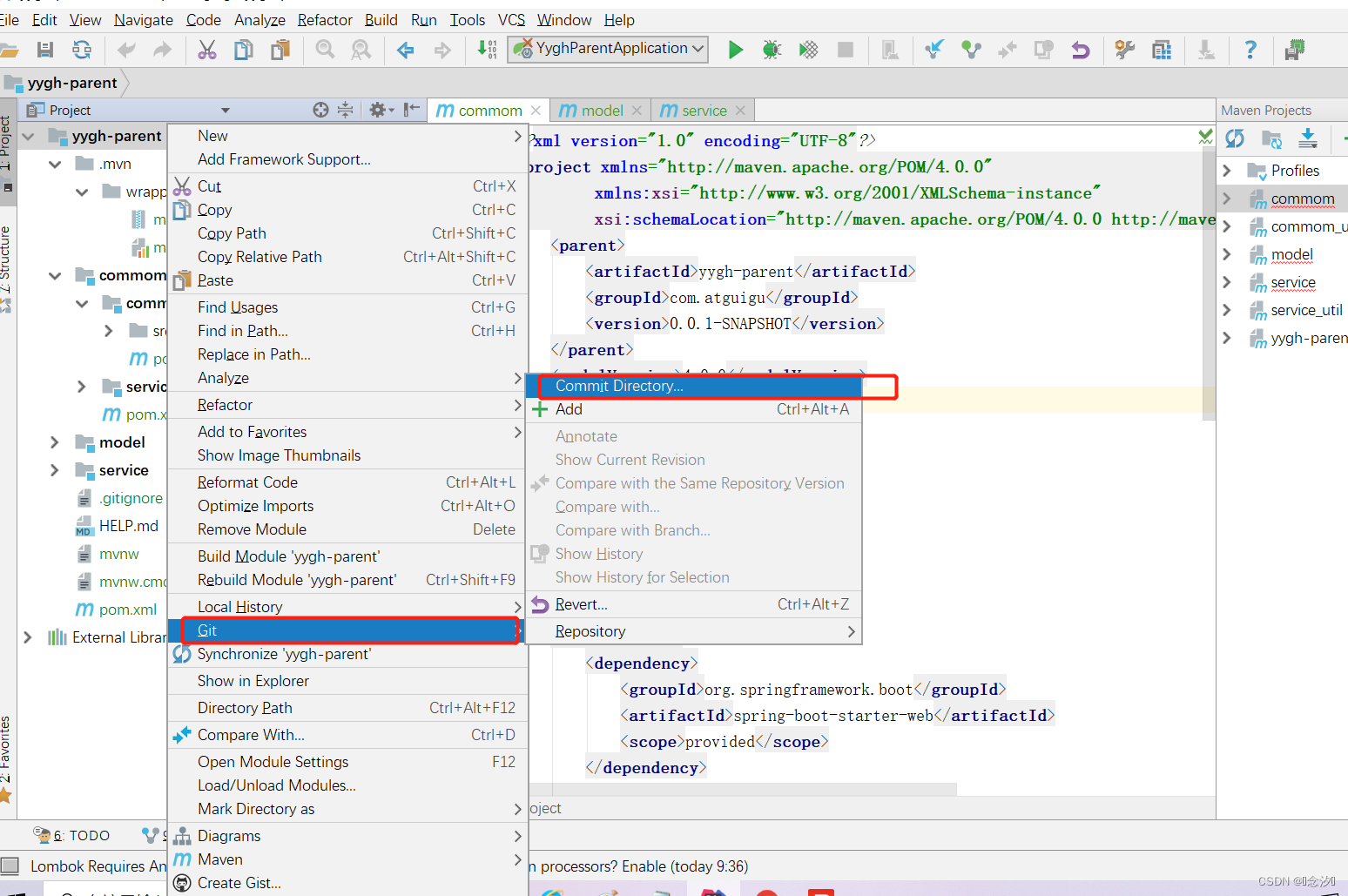
Task: Select HELP.md file in project tree
Action: pyautogui.click(x=118, y=526)
